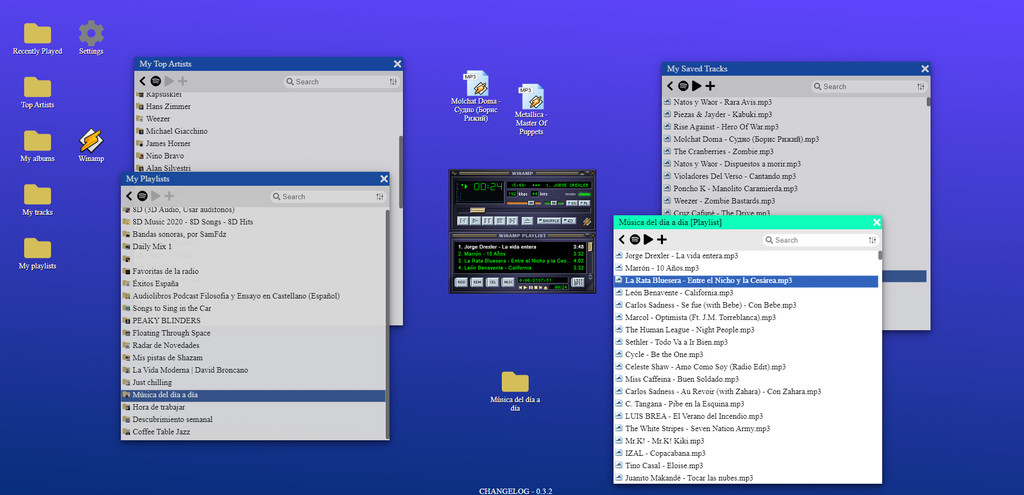Open filter options in My Top Artists search
This screenshot has width=1024, height=495.
(x=393, y=82)
